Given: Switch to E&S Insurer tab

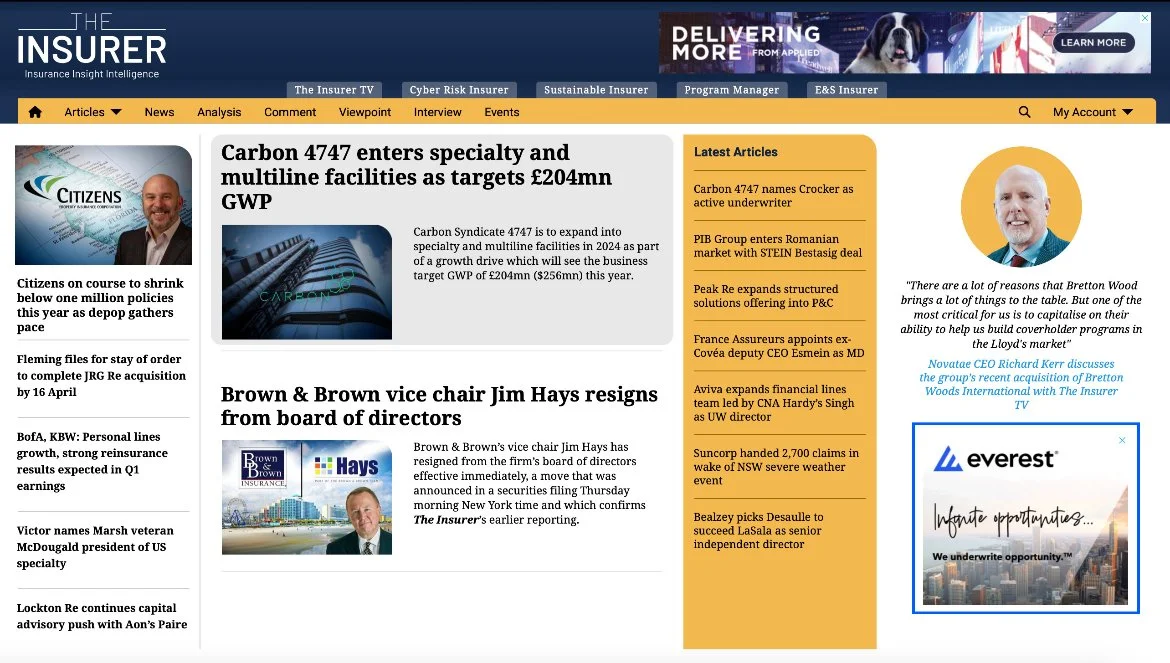Looking at the screenshot, I should [x=846, y=90].
